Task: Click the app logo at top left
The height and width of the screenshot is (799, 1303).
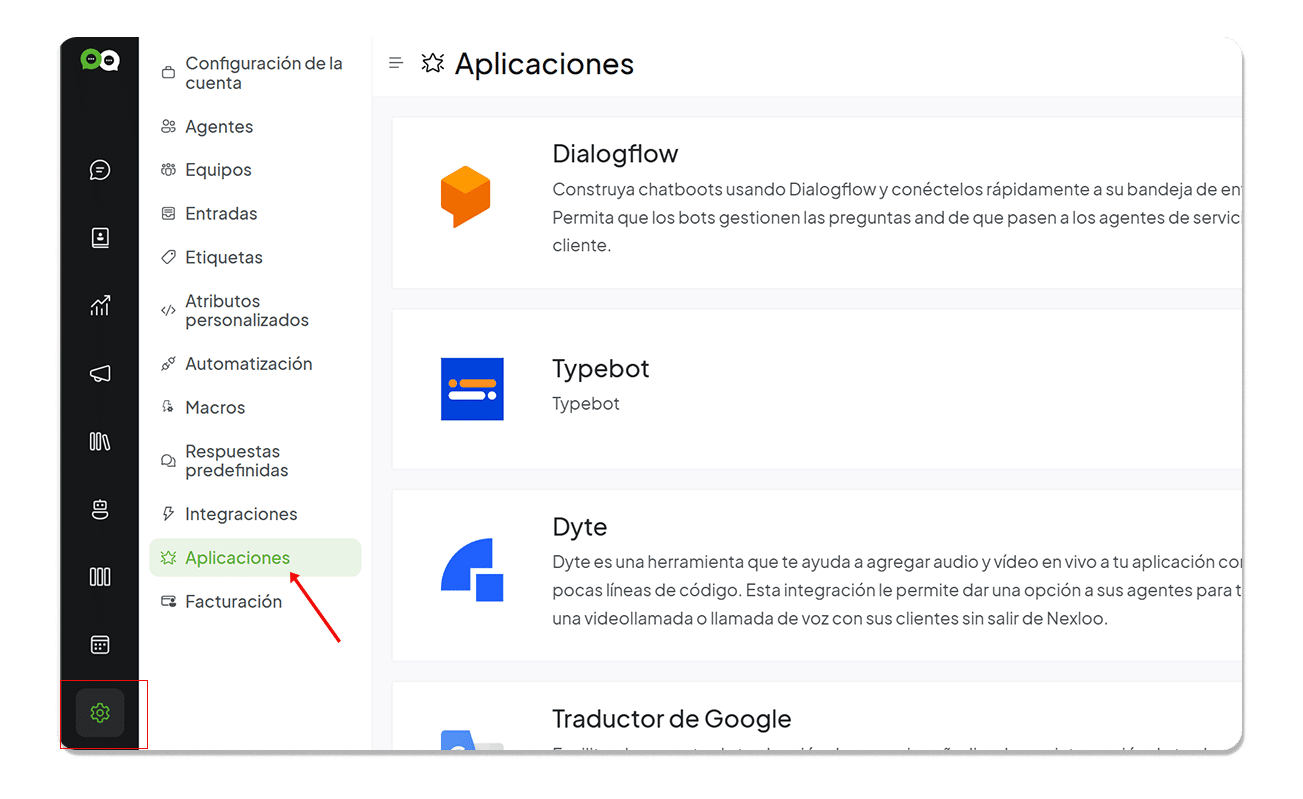Action: 100,60
